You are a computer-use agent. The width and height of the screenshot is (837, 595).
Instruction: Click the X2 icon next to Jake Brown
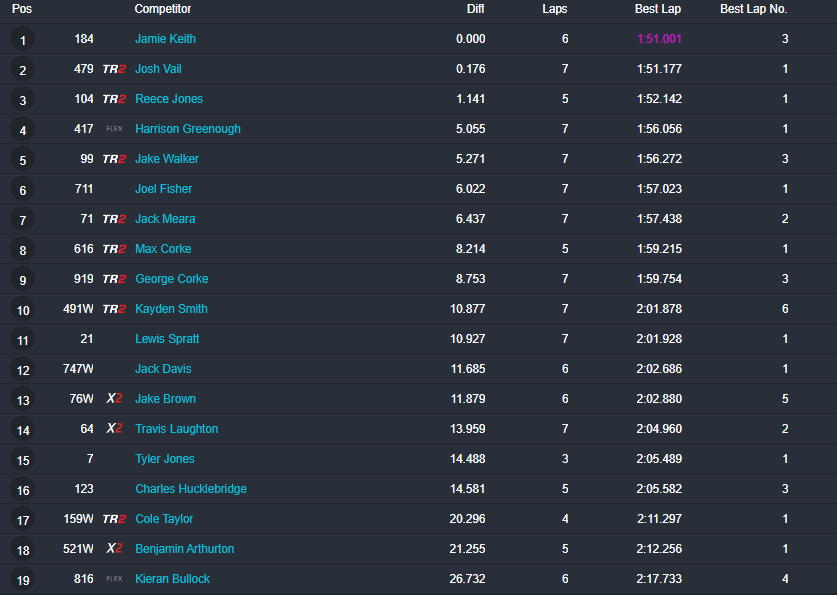click(114, 399)
